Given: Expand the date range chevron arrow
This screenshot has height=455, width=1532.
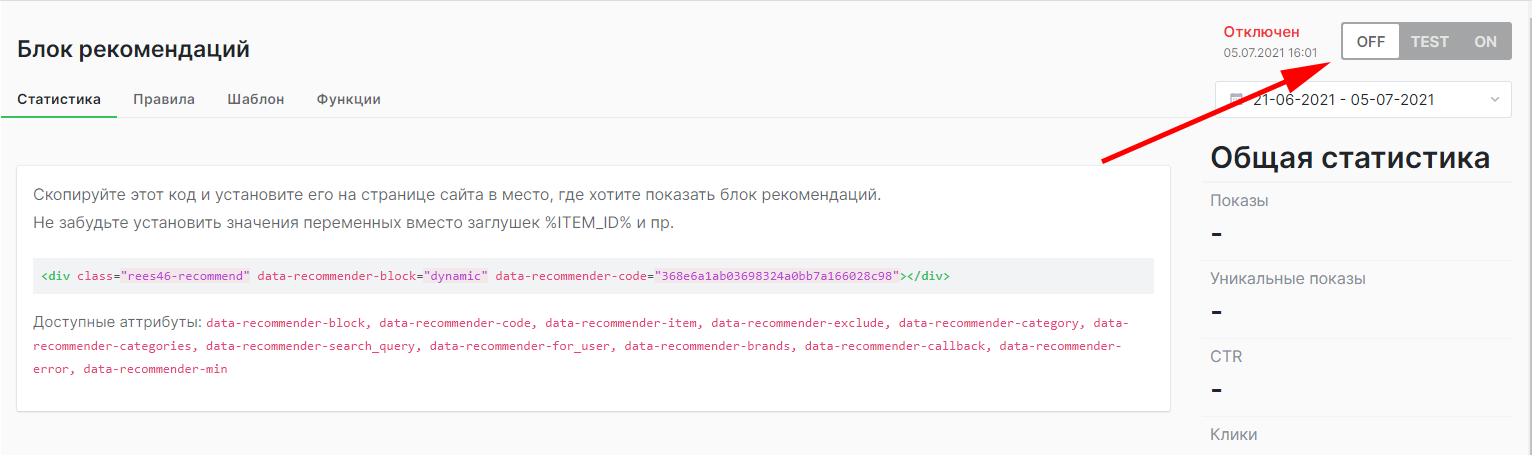Looking at the screenshot, I should coord(1494,100).
